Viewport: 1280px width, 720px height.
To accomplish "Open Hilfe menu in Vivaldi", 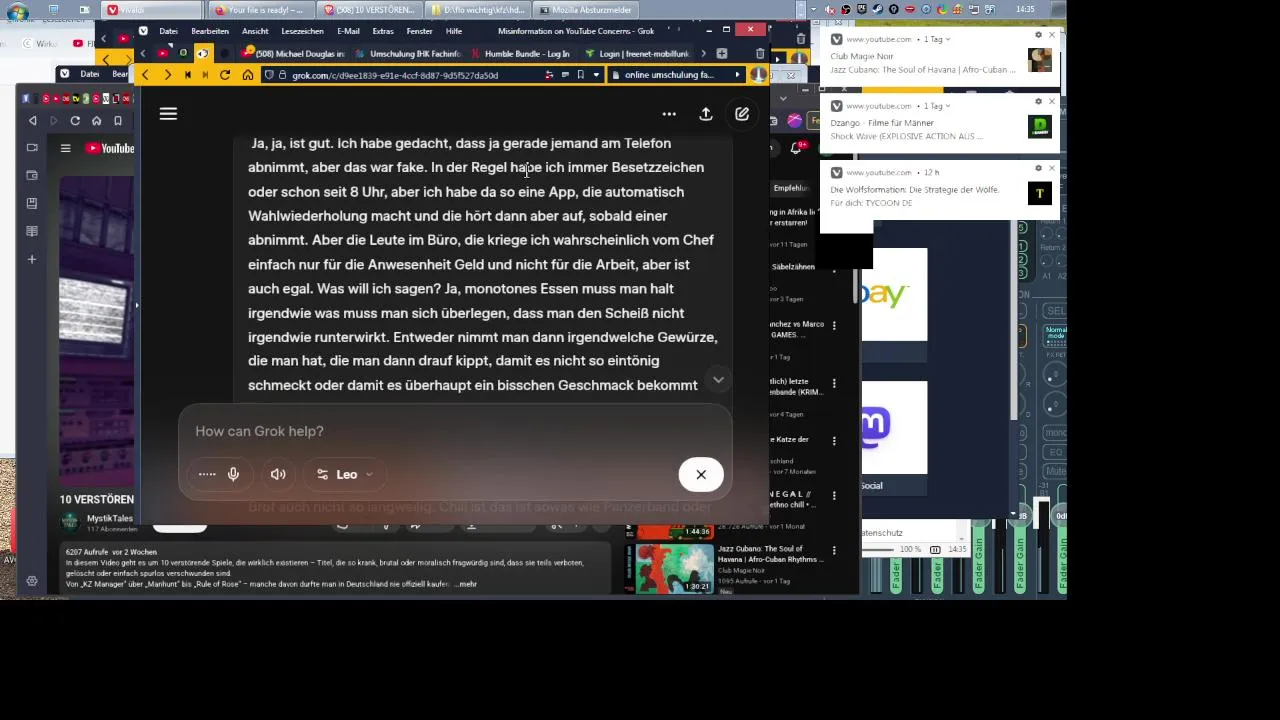I will point(454,31).
